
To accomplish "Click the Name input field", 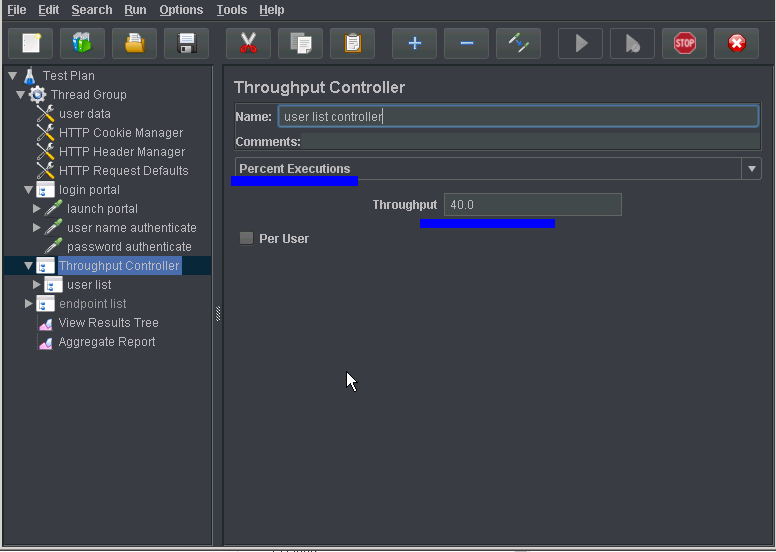I will 518,116.
